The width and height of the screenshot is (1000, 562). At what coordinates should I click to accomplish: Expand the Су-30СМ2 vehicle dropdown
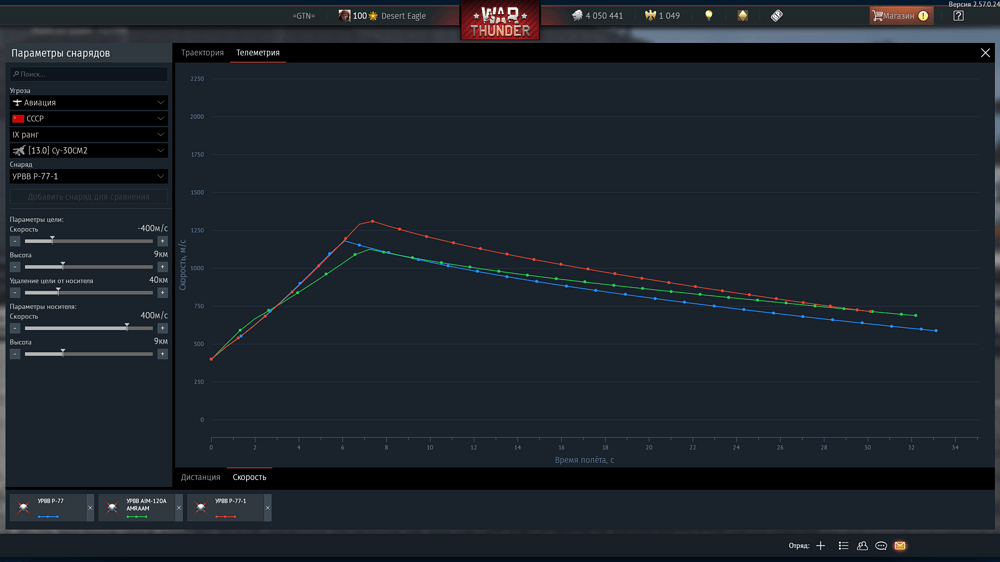click(x=89, y=151)
